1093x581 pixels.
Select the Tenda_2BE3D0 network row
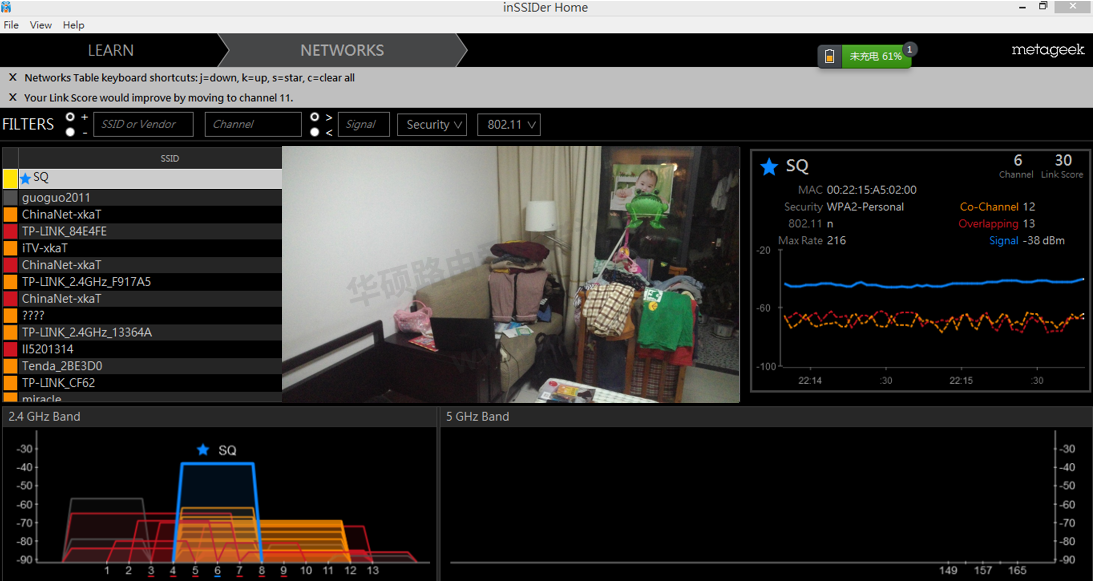click(x=142, y=365)
